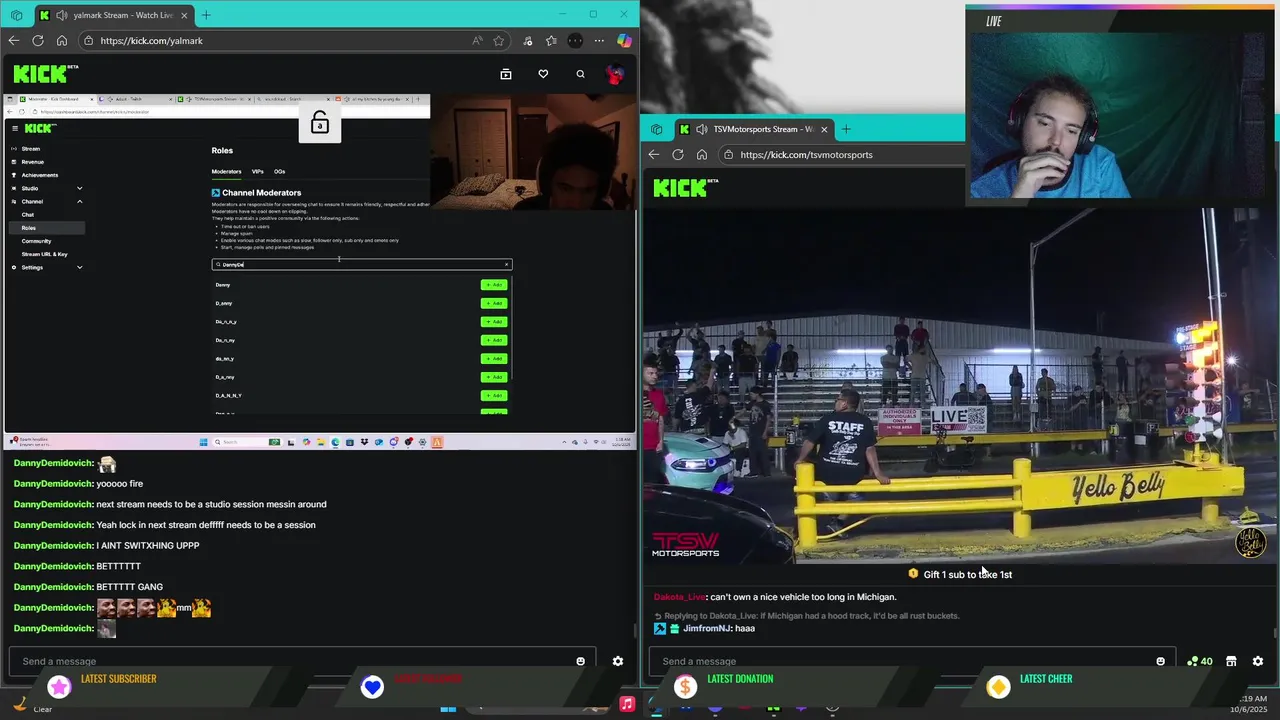Click Kick logo on yalmark page
The width and height of the screenshot is (1280, 720).
44,74
